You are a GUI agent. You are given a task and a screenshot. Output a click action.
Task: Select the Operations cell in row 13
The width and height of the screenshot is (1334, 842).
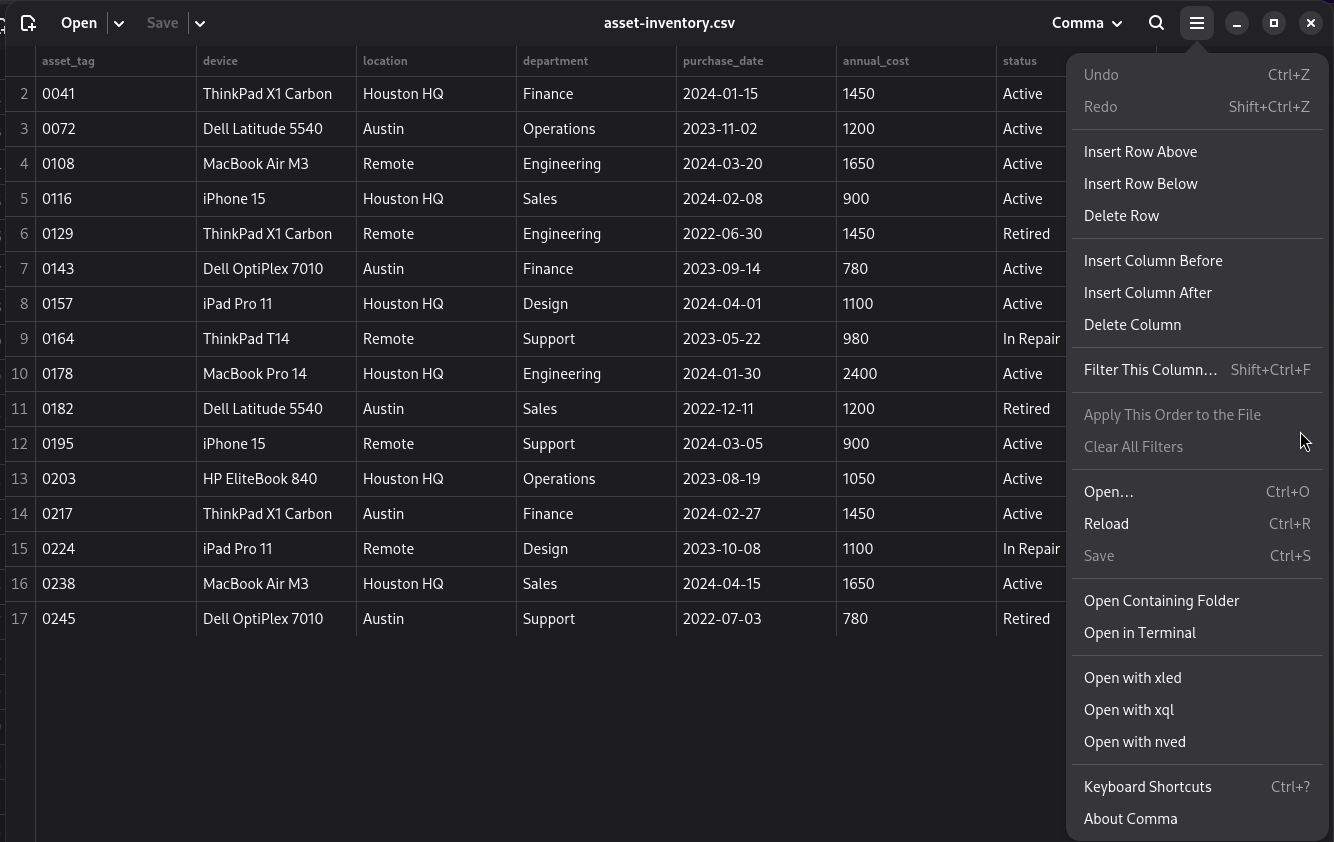pos(596,479)
